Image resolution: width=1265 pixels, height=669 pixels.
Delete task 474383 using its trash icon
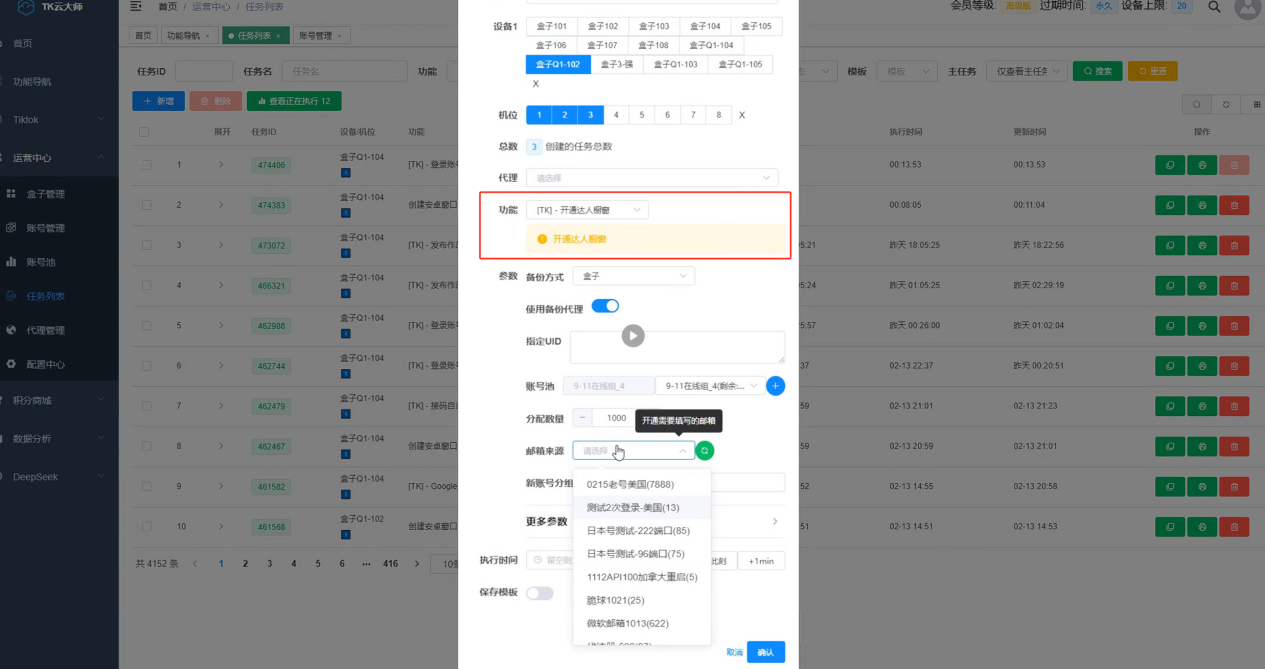pyautogui.click(x=1234, y=205)
